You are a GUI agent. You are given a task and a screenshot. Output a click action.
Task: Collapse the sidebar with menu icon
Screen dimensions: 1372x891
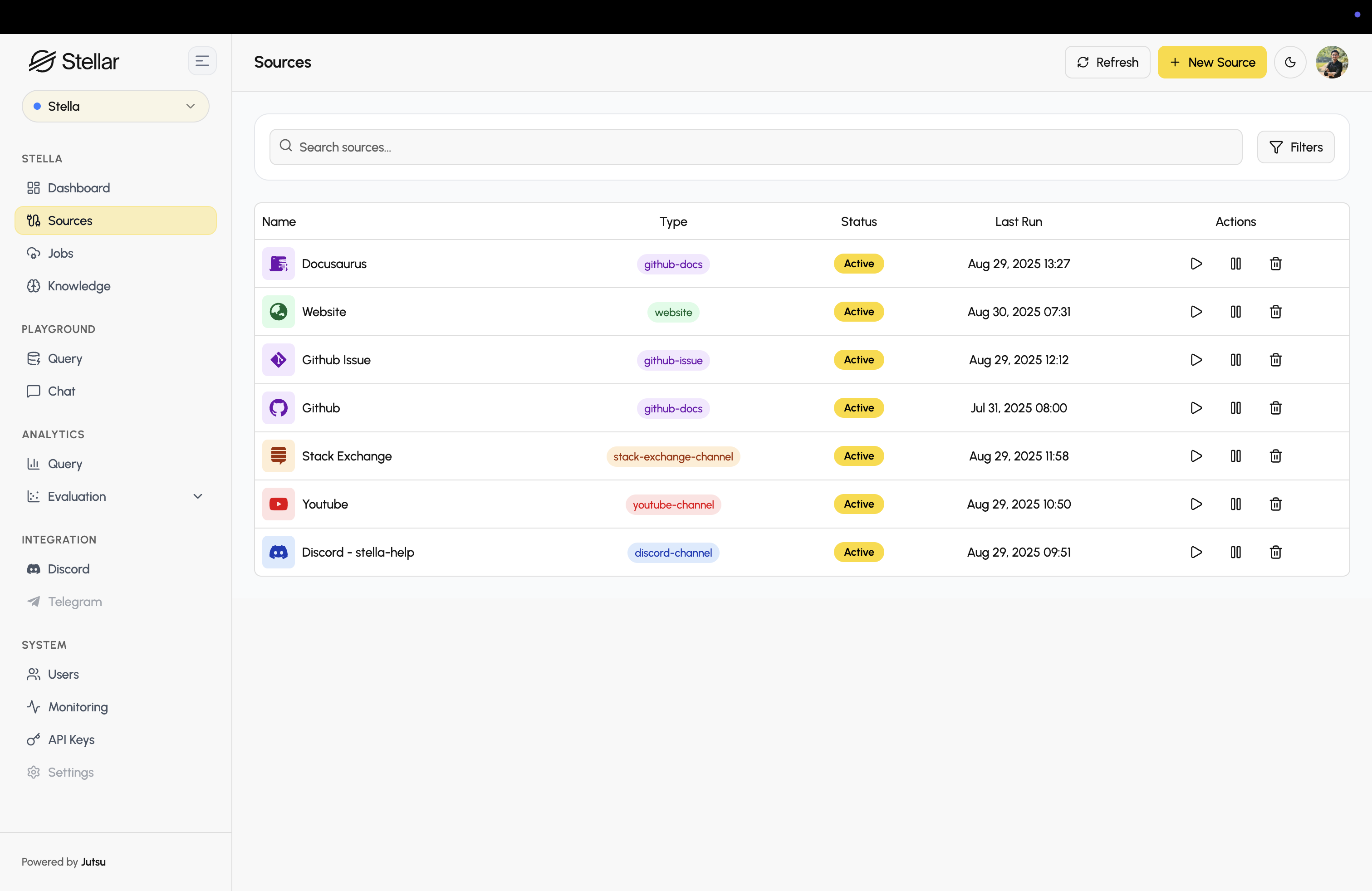(x=202, y=61)
